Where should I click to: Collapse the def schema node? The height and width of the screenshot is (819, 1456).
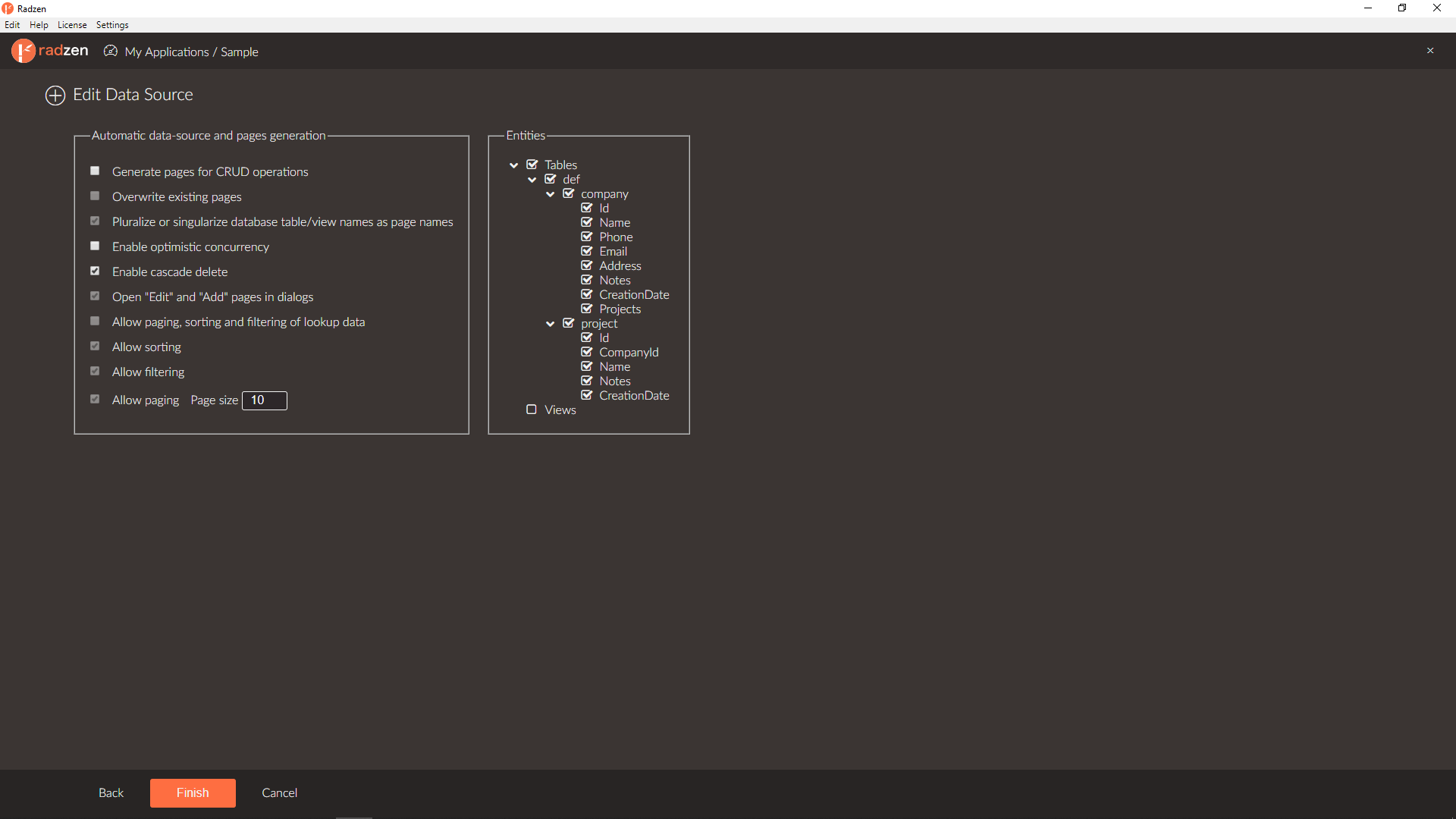(532, 180)
